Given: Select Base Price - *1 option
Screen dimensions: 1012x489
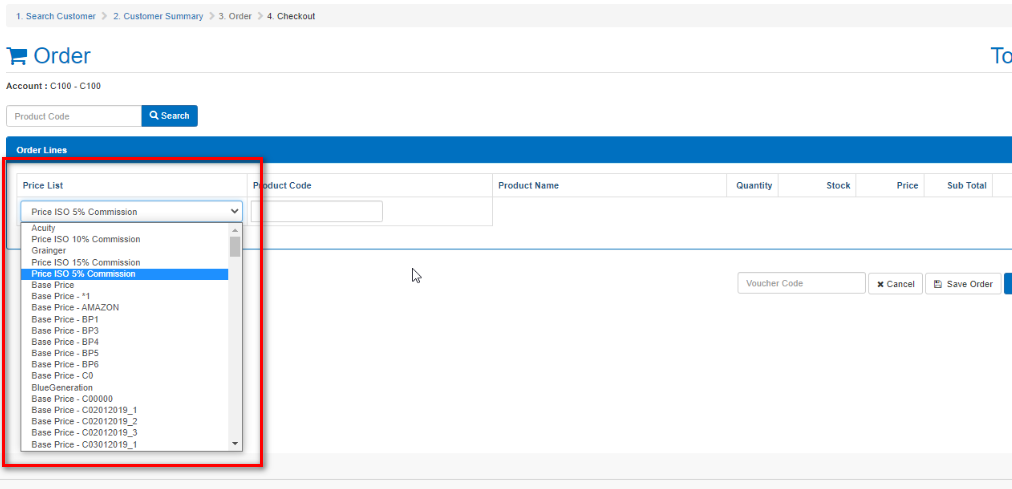Looking at the screenshot, I should click(x=125, y=296).
